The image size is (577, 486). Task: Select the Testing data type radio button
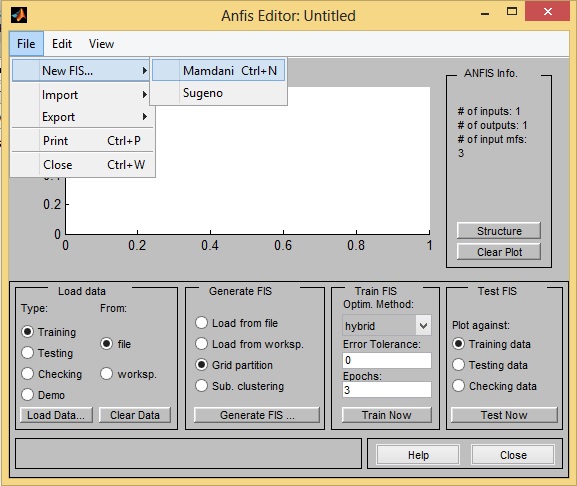28,353
